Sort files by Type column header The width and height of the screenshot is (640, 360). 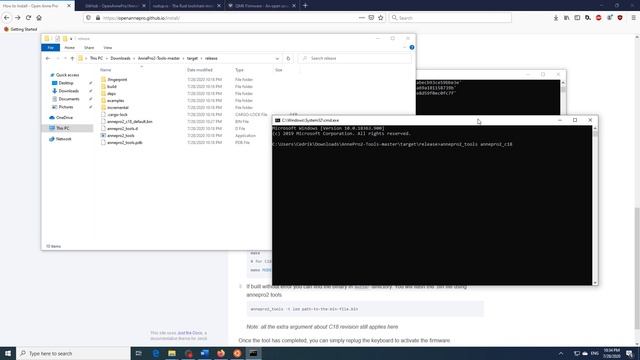pyautogui.click(x=239, y=70)
